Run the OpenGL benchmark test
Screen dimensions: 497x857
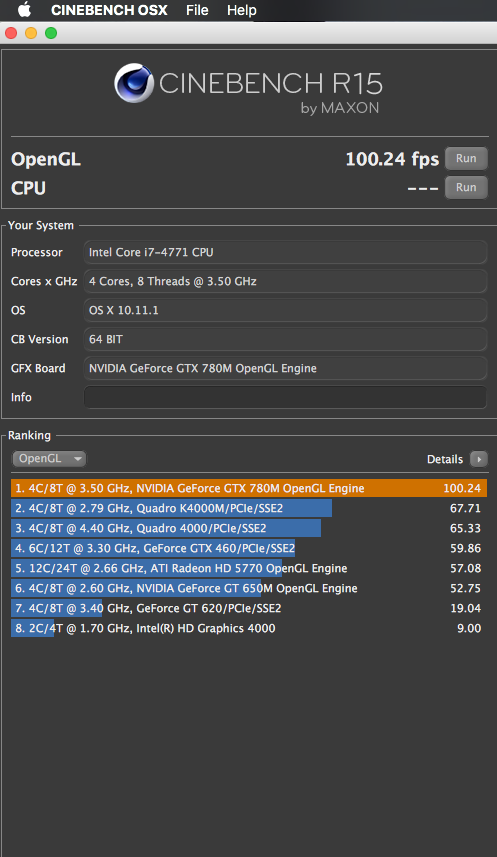(x=466, y=159)
